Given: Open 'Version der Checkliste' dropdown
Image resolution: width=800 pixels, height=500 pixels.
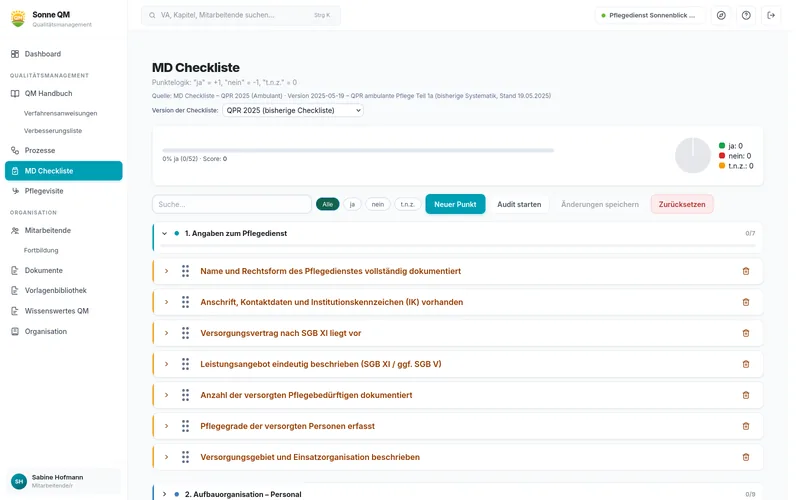Looking at the screenshot, I should tap(293, 110).
